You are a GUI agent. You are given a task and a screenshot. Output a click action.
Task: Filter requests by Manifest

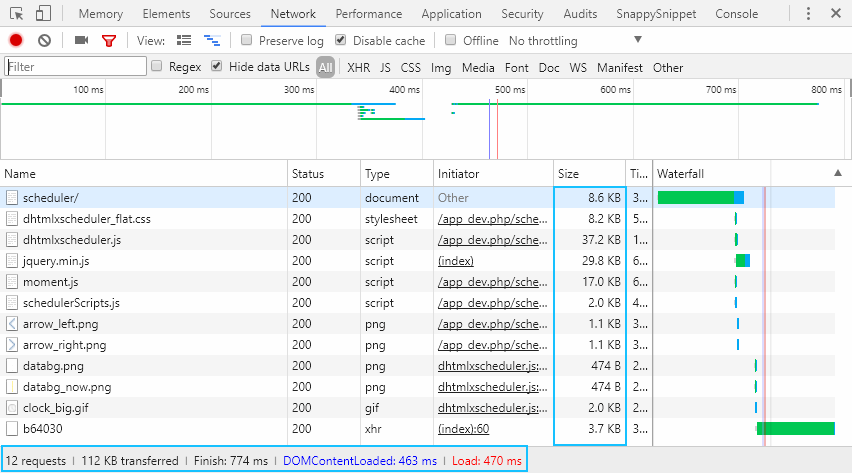coord(620,67)
